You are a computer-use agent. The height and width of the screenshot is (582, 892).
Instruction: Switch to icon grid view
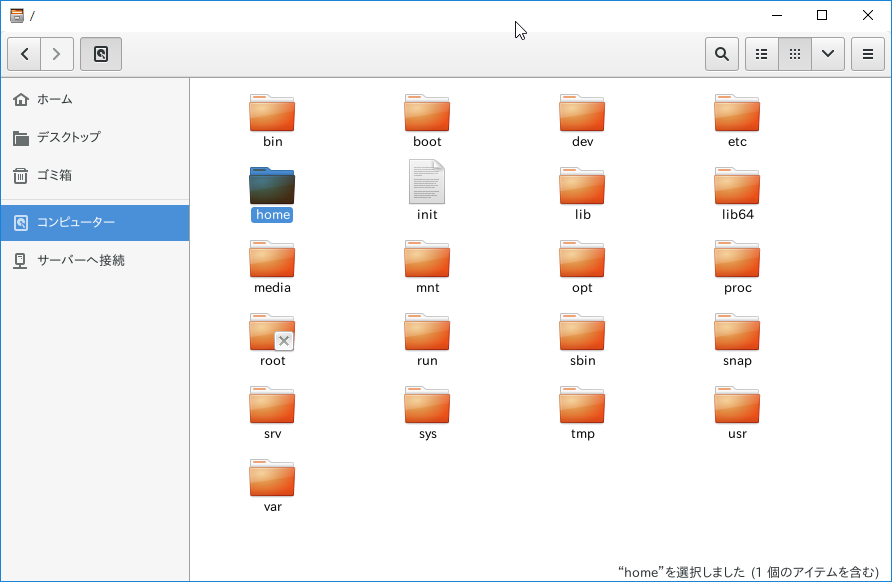pos(795,54)
